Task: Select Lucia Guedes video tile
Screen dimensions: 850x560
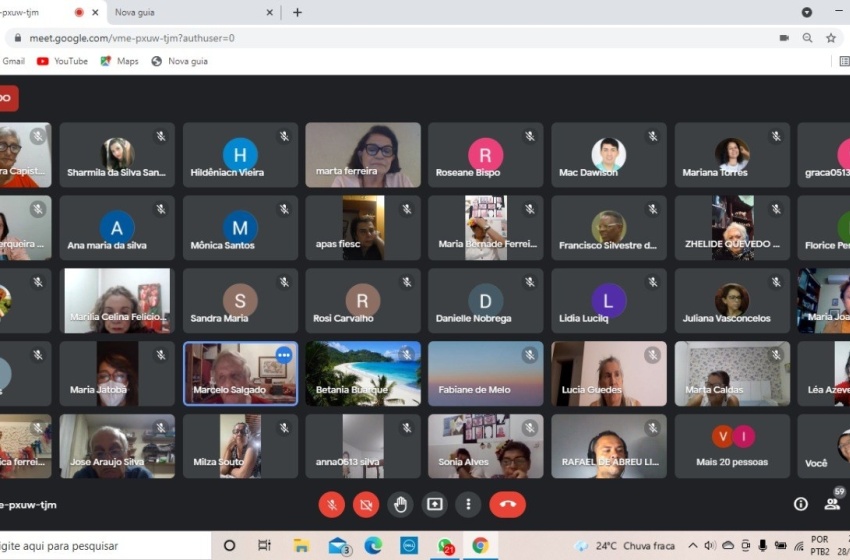Action: point(609,374)
